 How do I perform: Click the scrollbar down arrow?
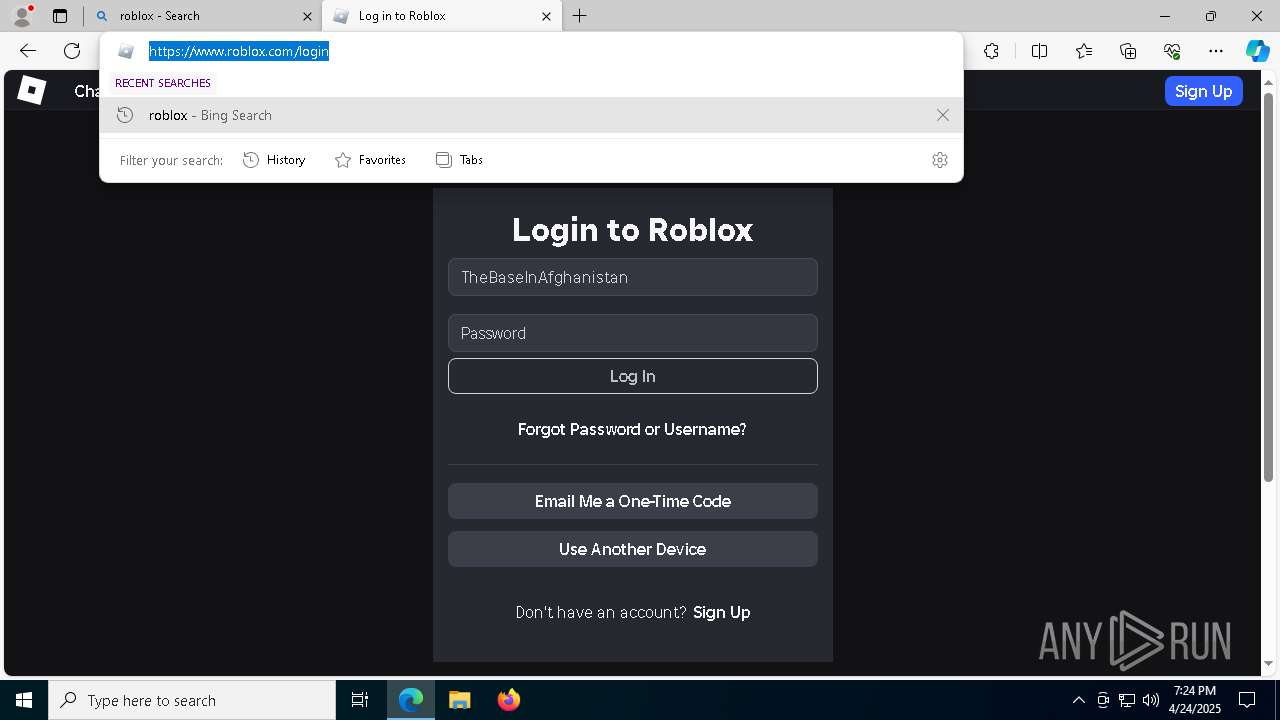[x=1269, y=663]
